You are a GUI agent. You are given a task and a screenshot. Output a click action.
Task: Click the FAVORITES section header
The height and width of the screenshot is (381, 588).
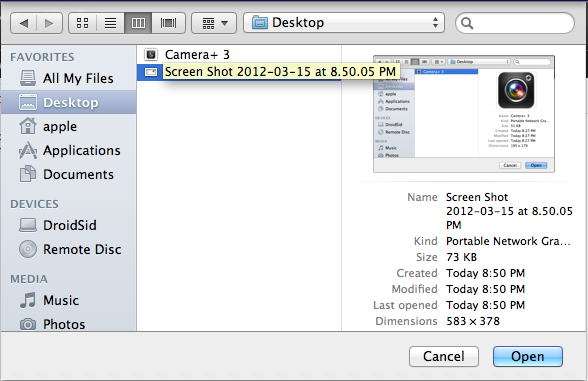coord(42,57)
